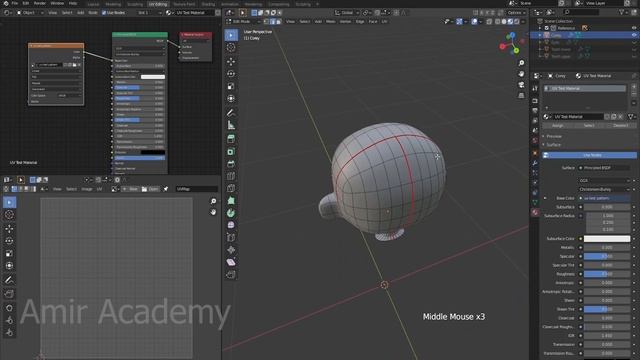Image resolution: width=640 pixels, height=360 pixels.
Task: Click Use Nodes button in Surface panel
Action: coord(590,155)
